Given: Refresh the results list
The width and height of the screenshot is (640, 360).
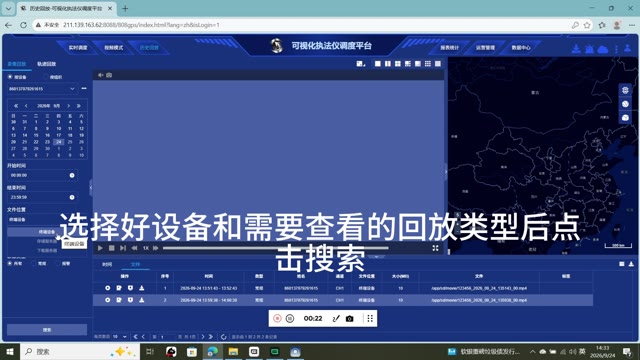Looking at the screenshot, I should click(x=224, y=337).
